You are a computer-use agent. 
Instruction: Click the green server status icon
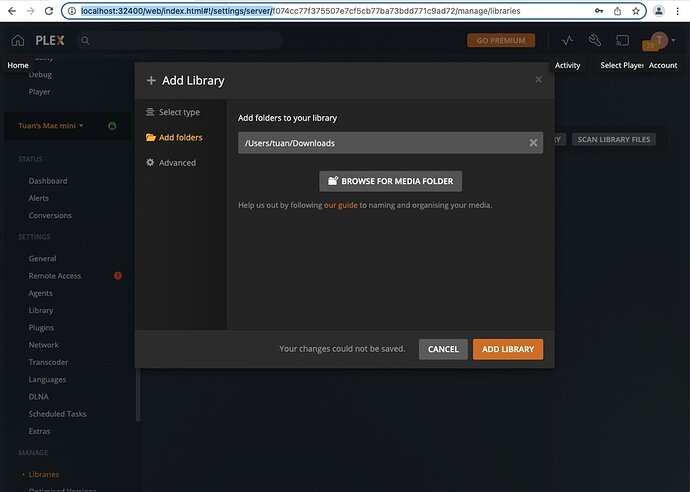point(112,126)
